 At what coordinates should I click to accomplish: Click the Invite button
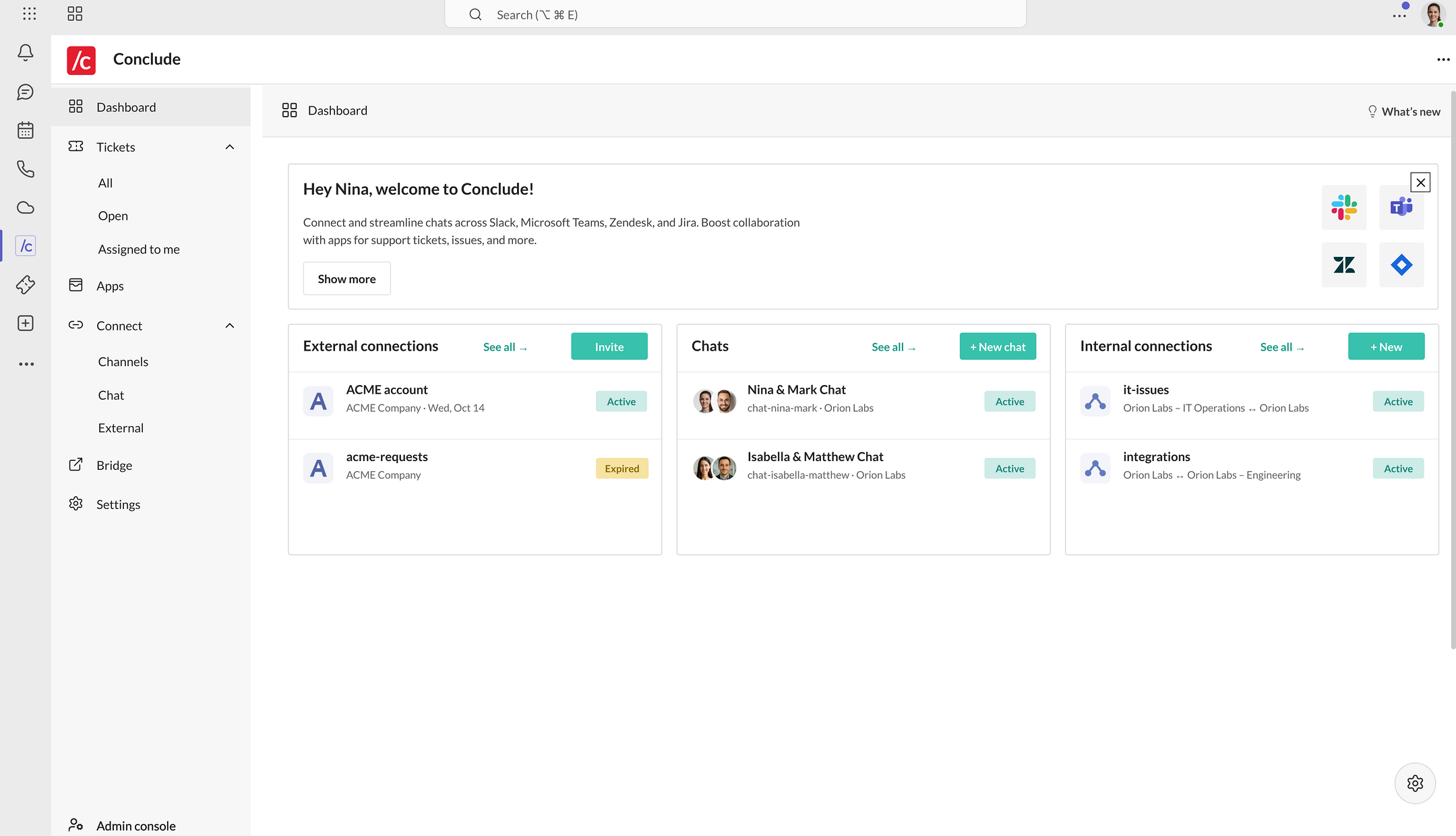(609, 347)
